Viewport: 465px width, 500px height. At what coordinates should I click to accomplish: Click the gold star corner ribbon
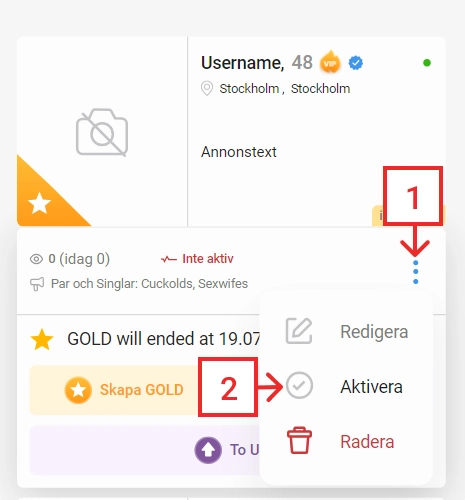pyautogui.click(x=47, y=195)
